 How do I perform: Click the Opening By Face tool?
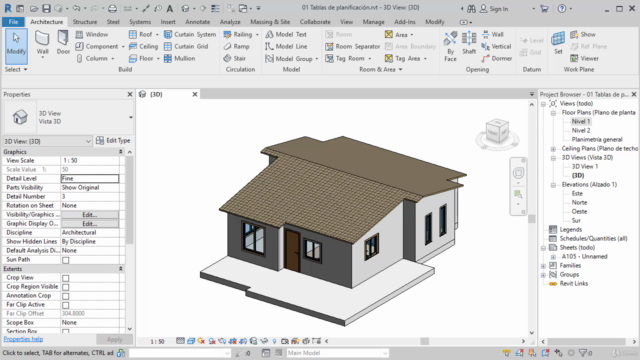click(x=450, y=46)
